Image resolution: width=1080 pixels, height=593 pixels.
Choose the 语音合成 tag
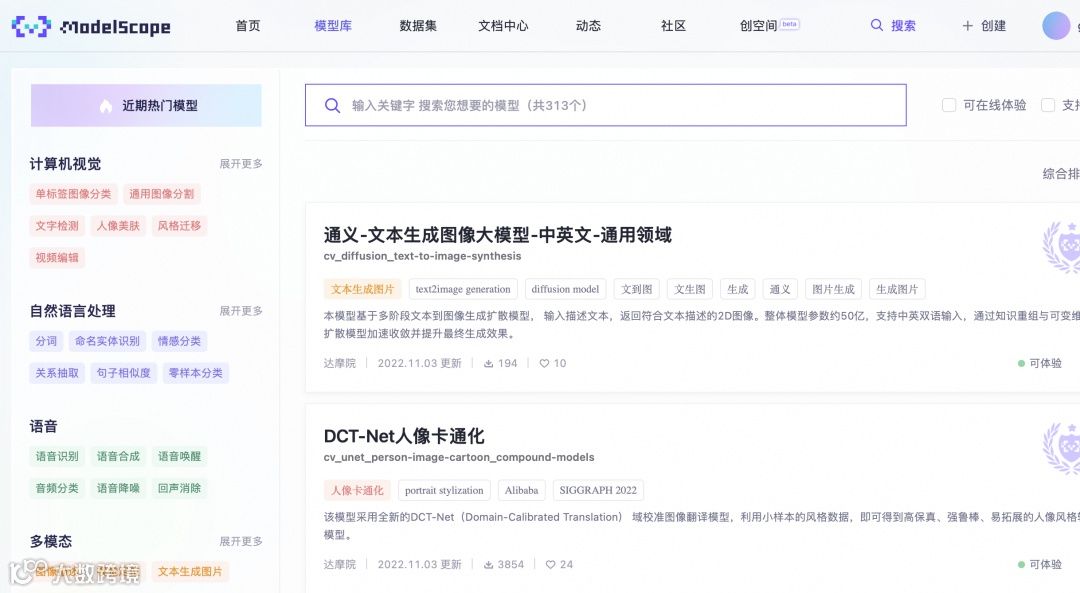pyautogui.click(x=118, y=457)
